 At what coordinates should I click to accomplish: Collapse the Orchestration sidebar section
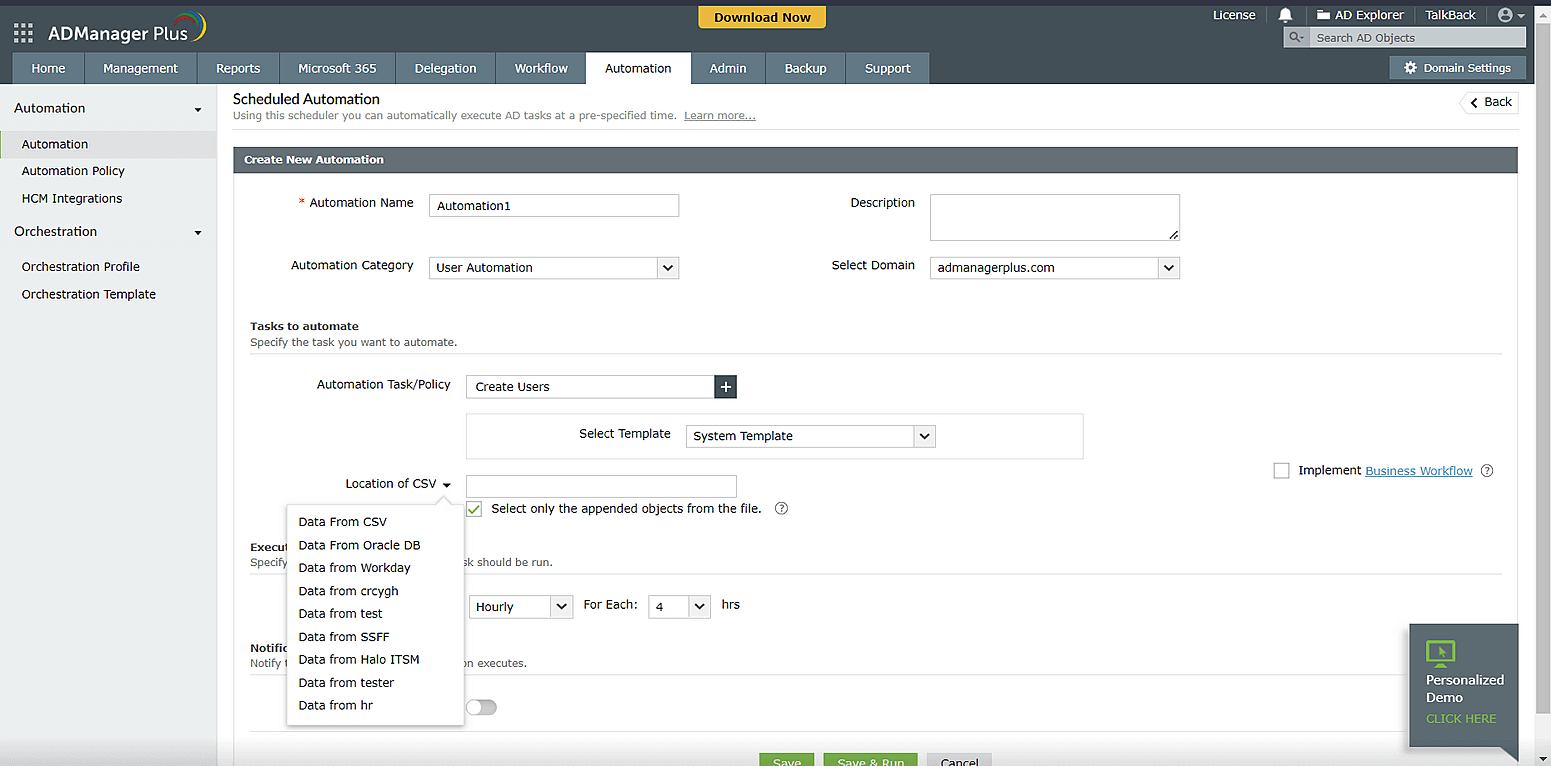[198, 232]
